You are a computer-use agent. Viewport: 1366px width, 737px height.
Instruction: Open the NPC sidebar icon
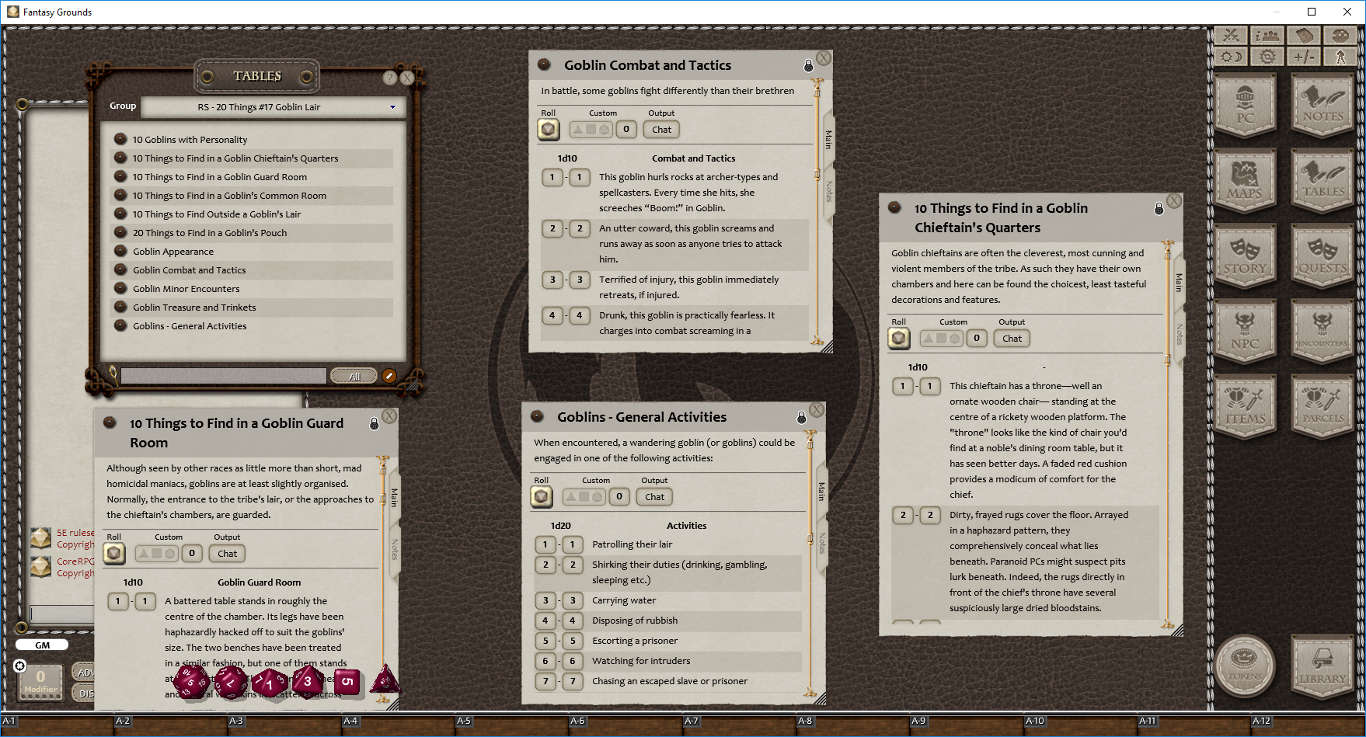pyautogui.click(x=1245, y=330)
